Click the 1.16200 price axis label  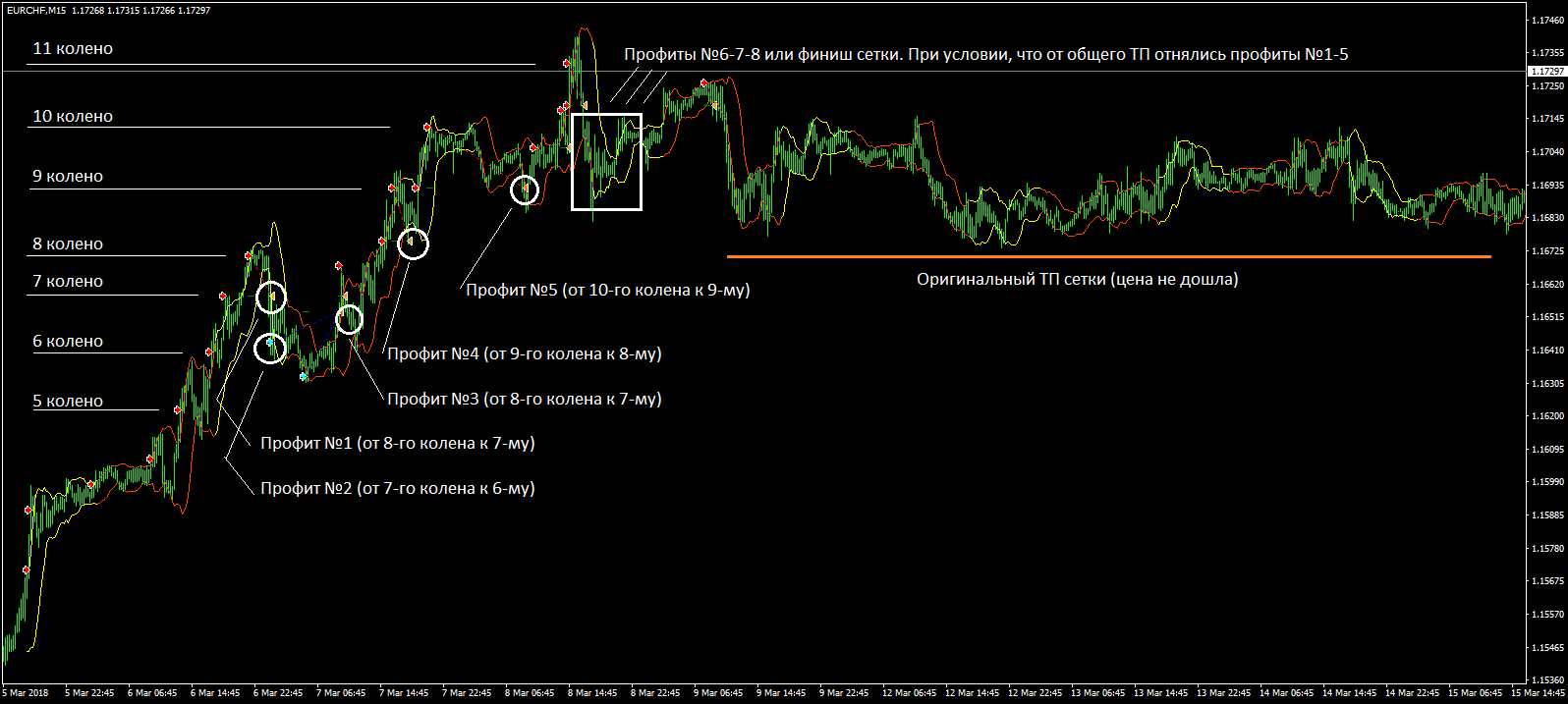point(1547,416)
